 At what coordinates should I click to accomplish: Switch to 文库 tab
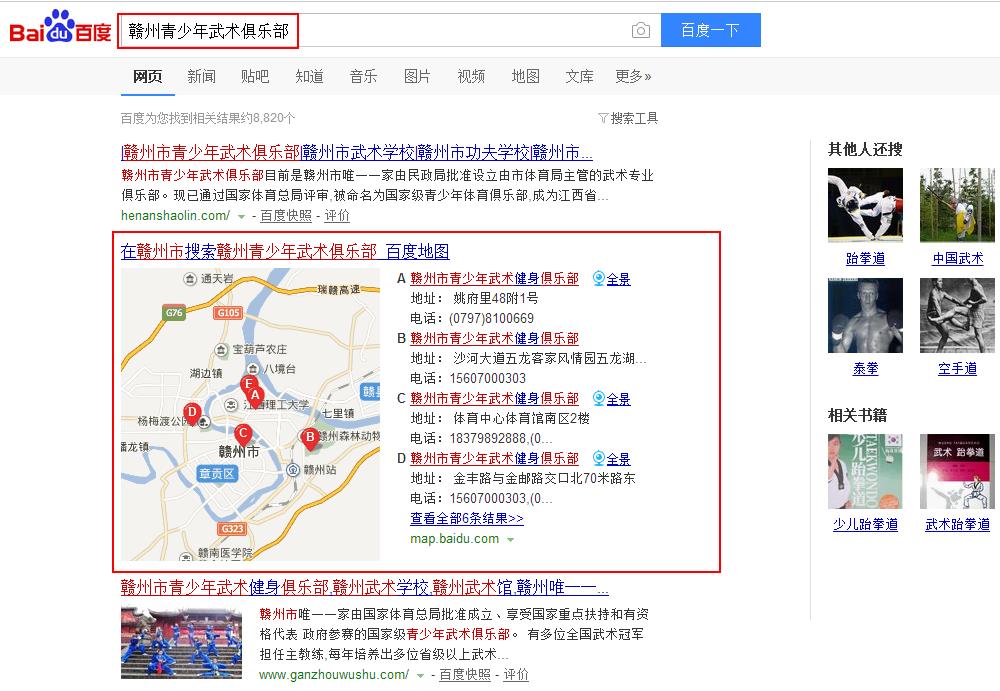coord(579,77)
